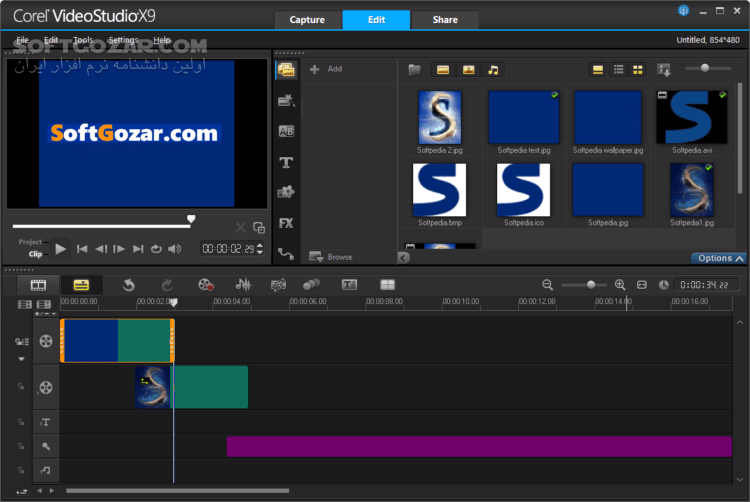Switch to the Share tab

(445, 20)
